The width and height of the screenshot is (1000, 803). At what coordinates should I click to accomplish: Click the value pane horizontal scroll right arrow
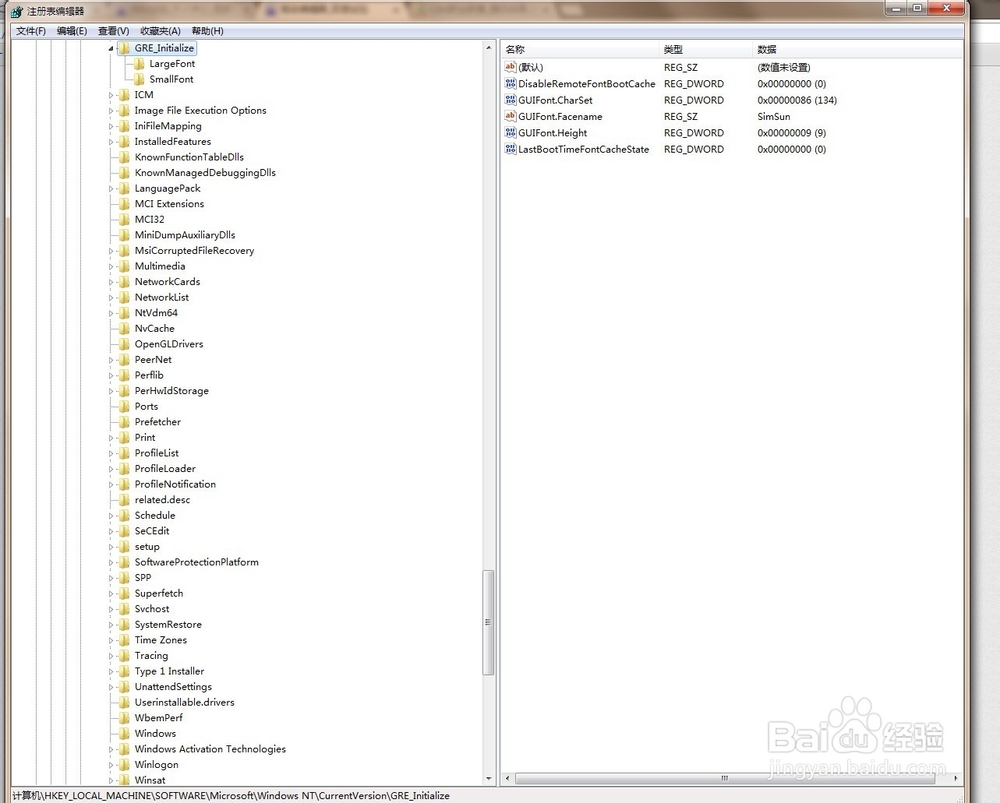[955, 778]
